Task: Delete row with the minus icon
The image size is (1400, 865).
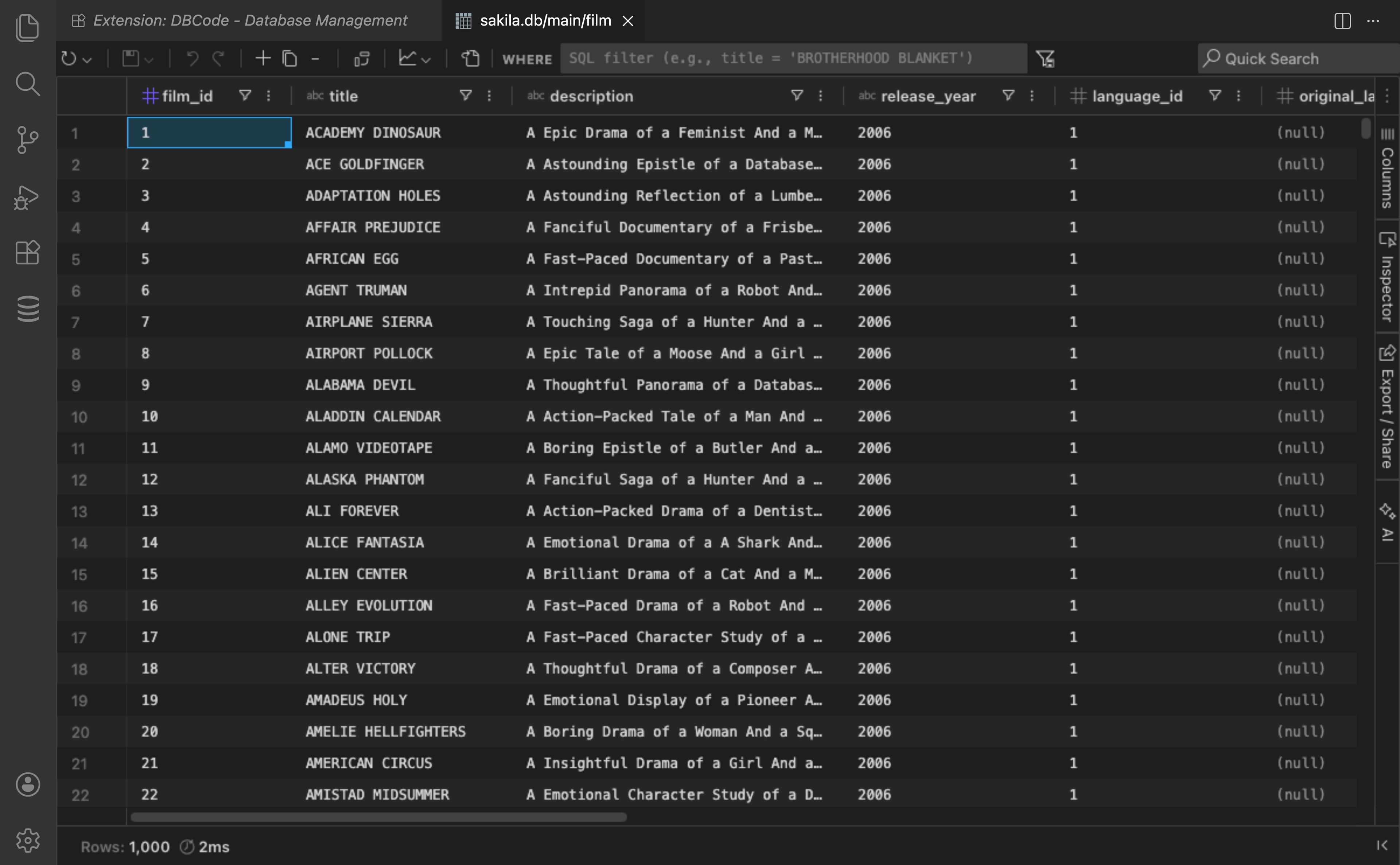Action: pos(315,58)
